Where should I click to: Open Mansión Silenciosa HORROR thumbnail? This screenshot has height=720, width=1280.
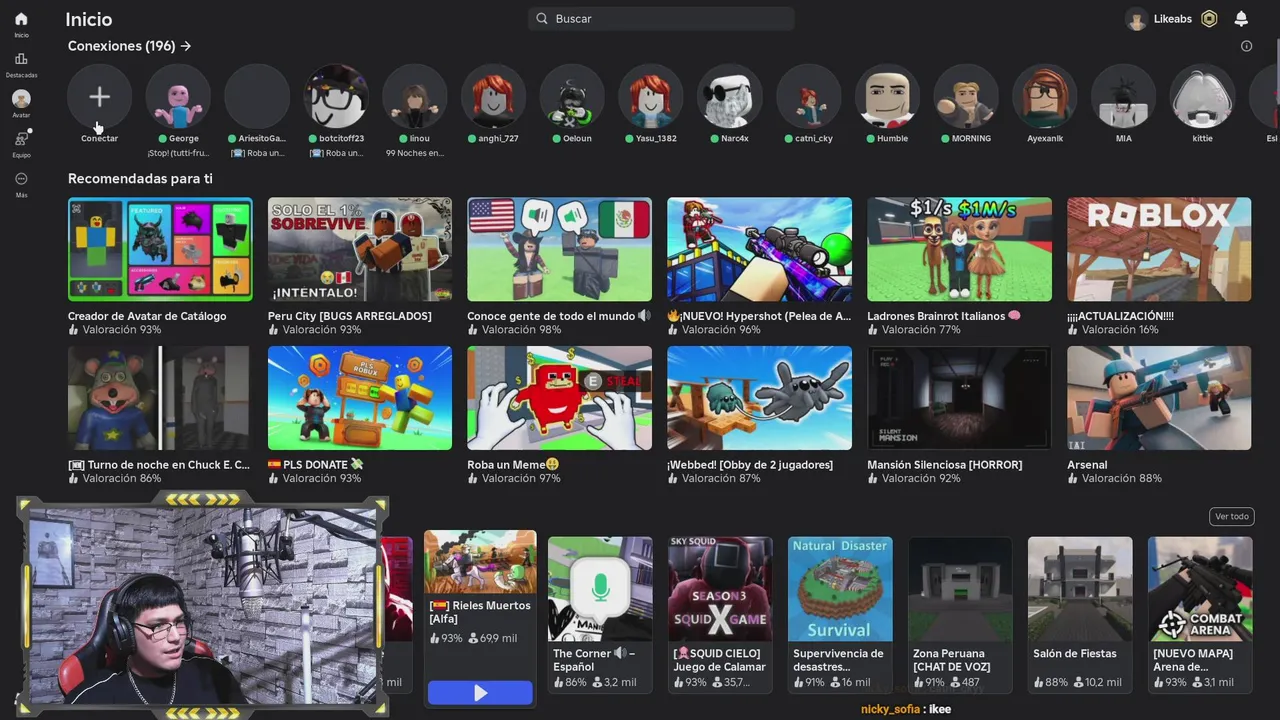(x=959, y=398)
